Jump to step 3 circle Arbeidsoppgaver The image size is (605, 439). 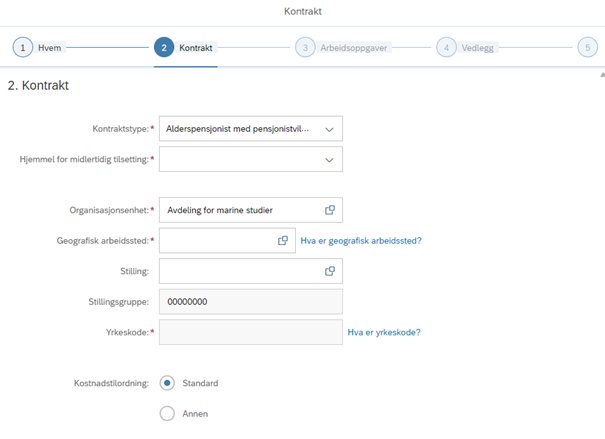point(305,47)
